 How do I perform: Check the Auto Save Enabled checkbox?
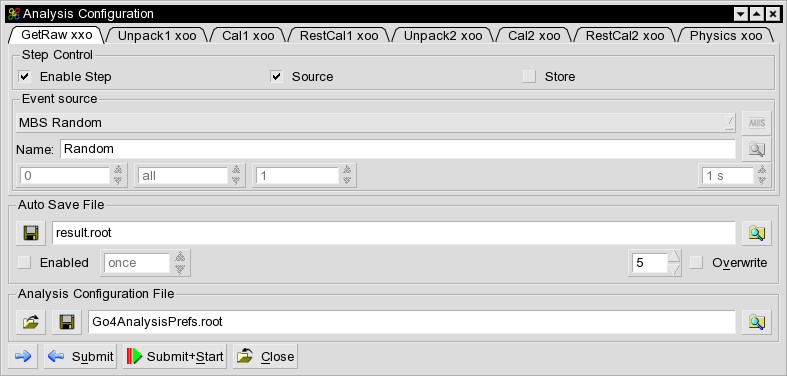pyautogui.click(x=24, y=263)
